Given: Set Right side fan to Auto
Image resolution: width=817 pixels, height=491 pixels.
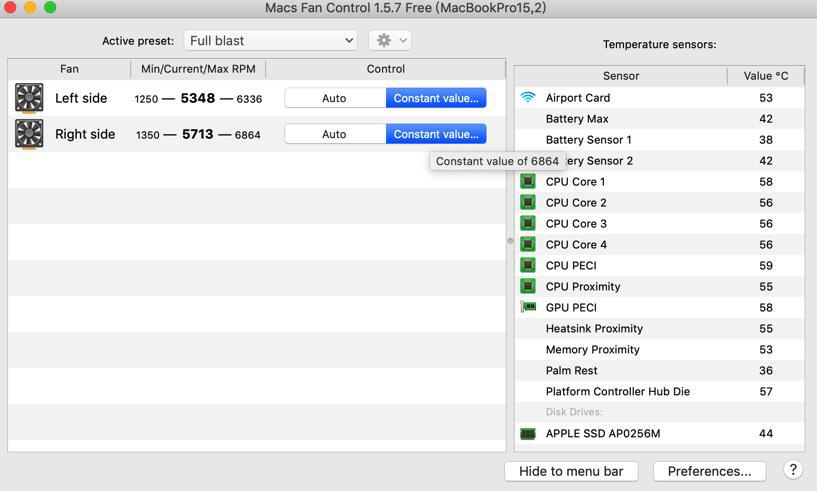Looking at the screenshot, I should click(x=335, y=134).
